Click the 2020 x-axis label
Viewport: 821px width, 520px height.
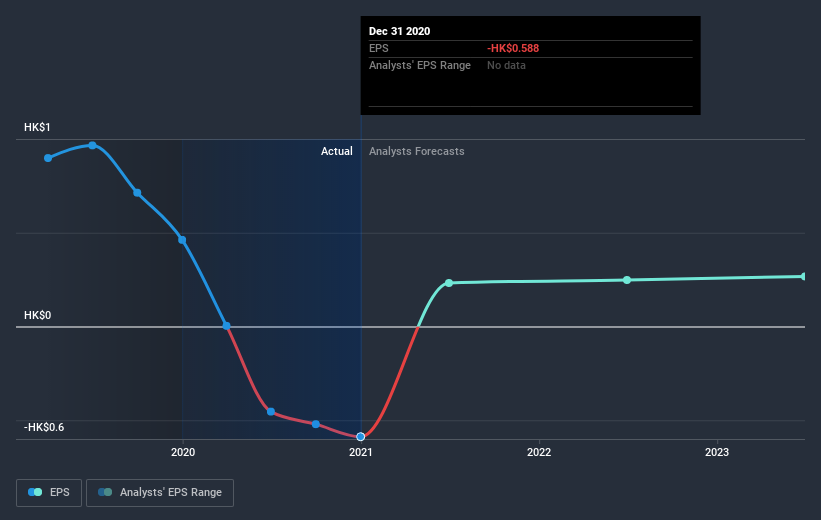point(183,452)
